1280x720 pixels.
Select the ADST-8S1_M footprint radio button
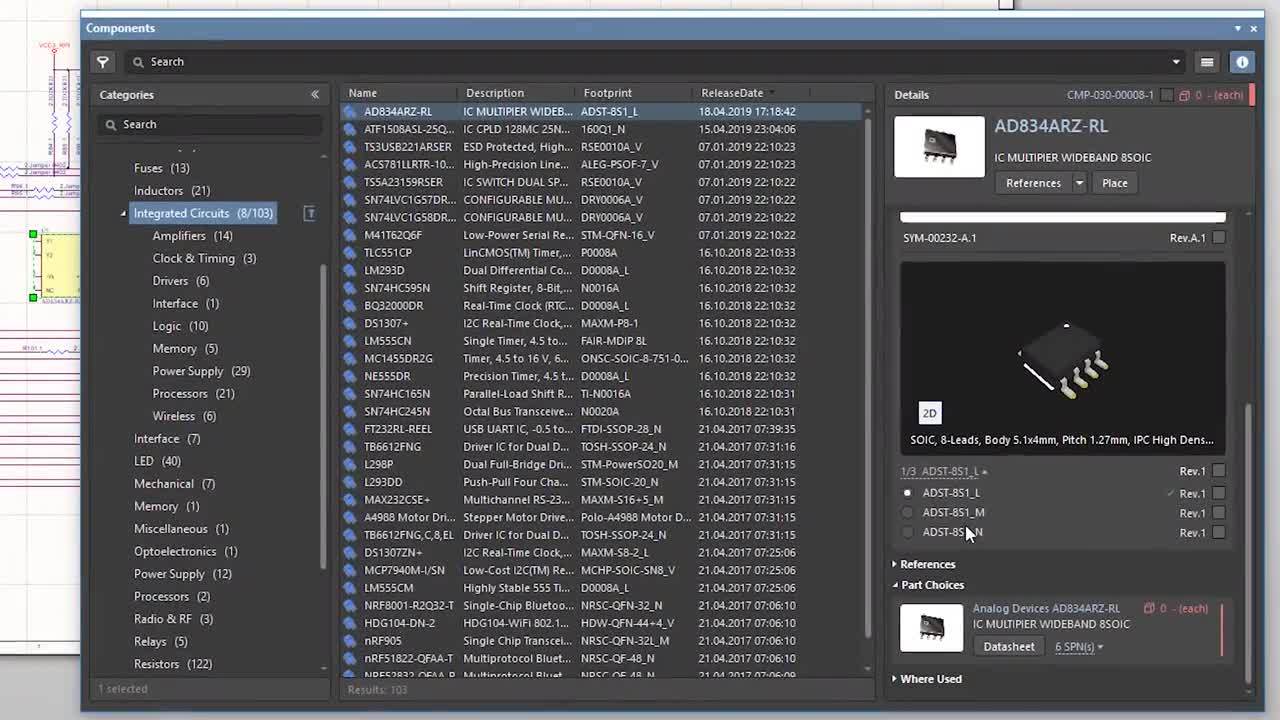tap(907, 513)
